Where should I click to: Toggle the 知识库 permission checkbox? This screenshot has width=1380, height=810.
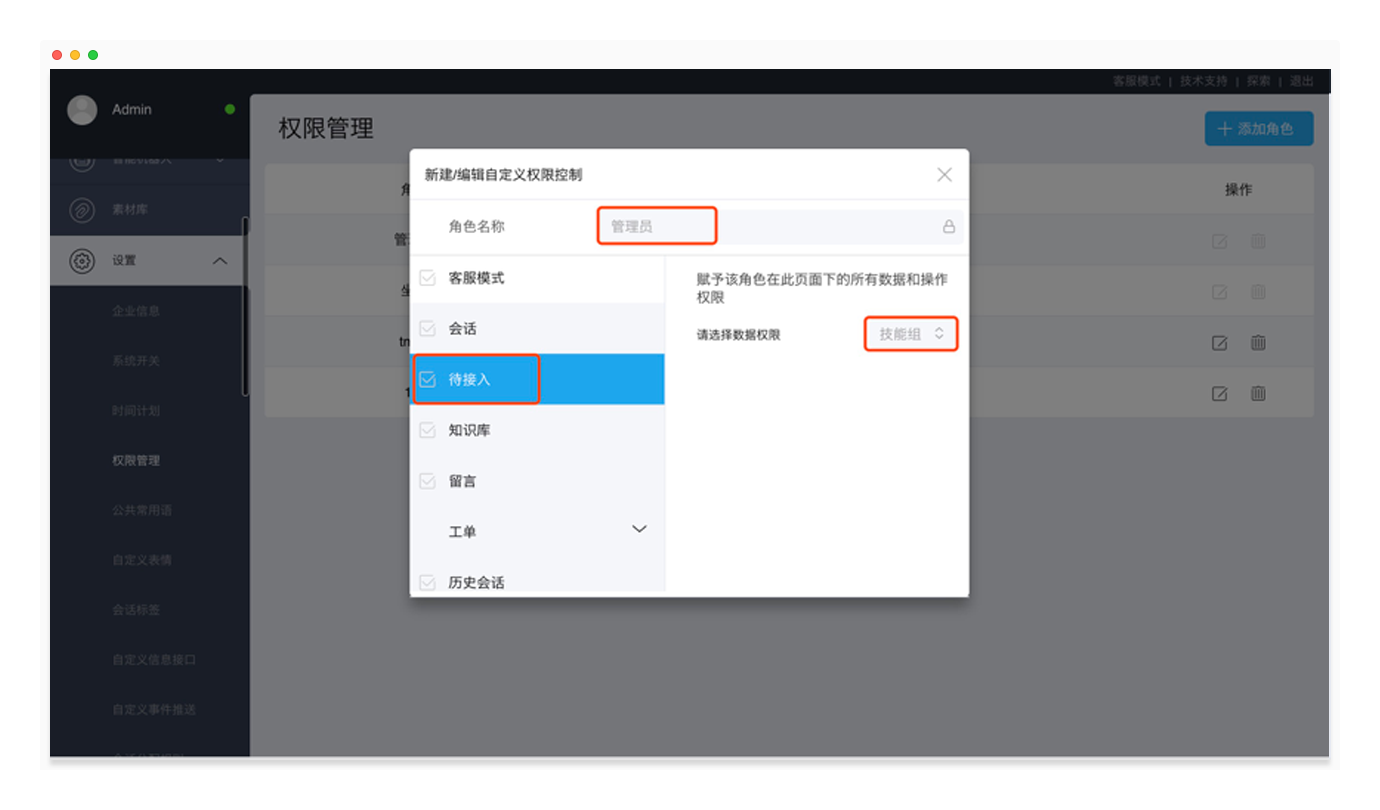click(x=428, y=430)
